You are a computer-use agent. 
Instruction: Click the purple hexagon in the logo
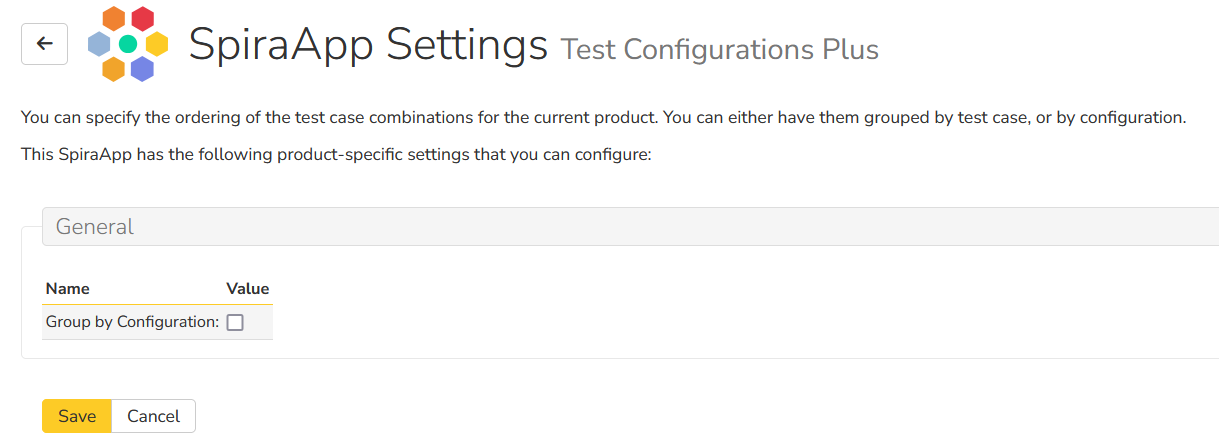pyautogui.click(x=143, y=68)
